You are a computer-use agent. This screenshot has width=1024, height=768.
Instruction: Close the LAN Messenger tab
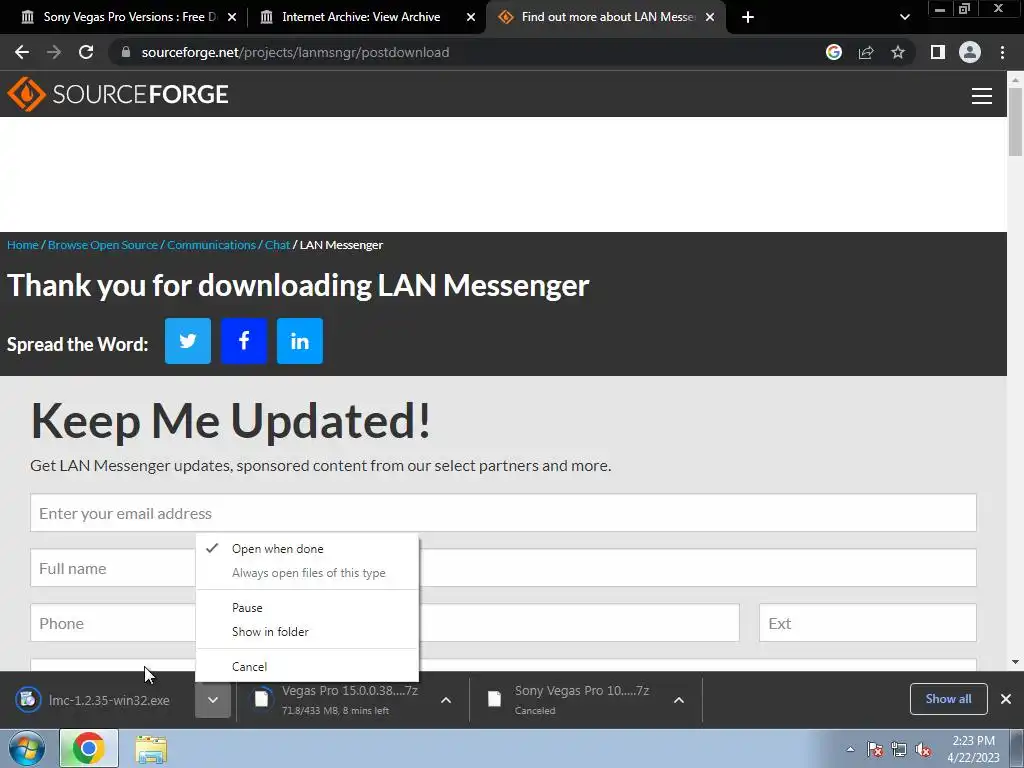click(x=710, y=17)
